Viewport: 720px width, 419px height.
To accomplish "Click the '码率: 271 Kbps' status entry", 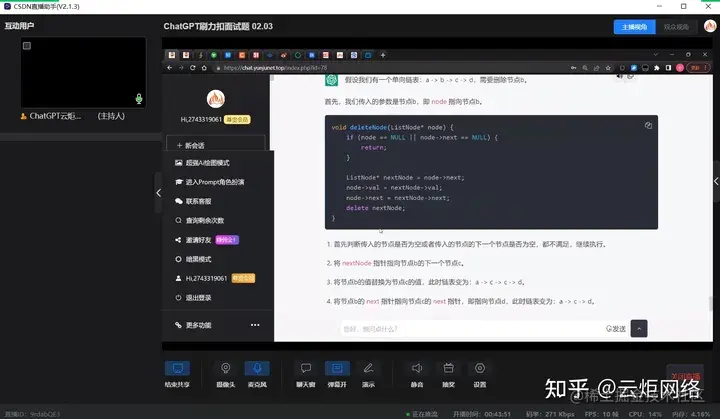I will tap(550, 414).
